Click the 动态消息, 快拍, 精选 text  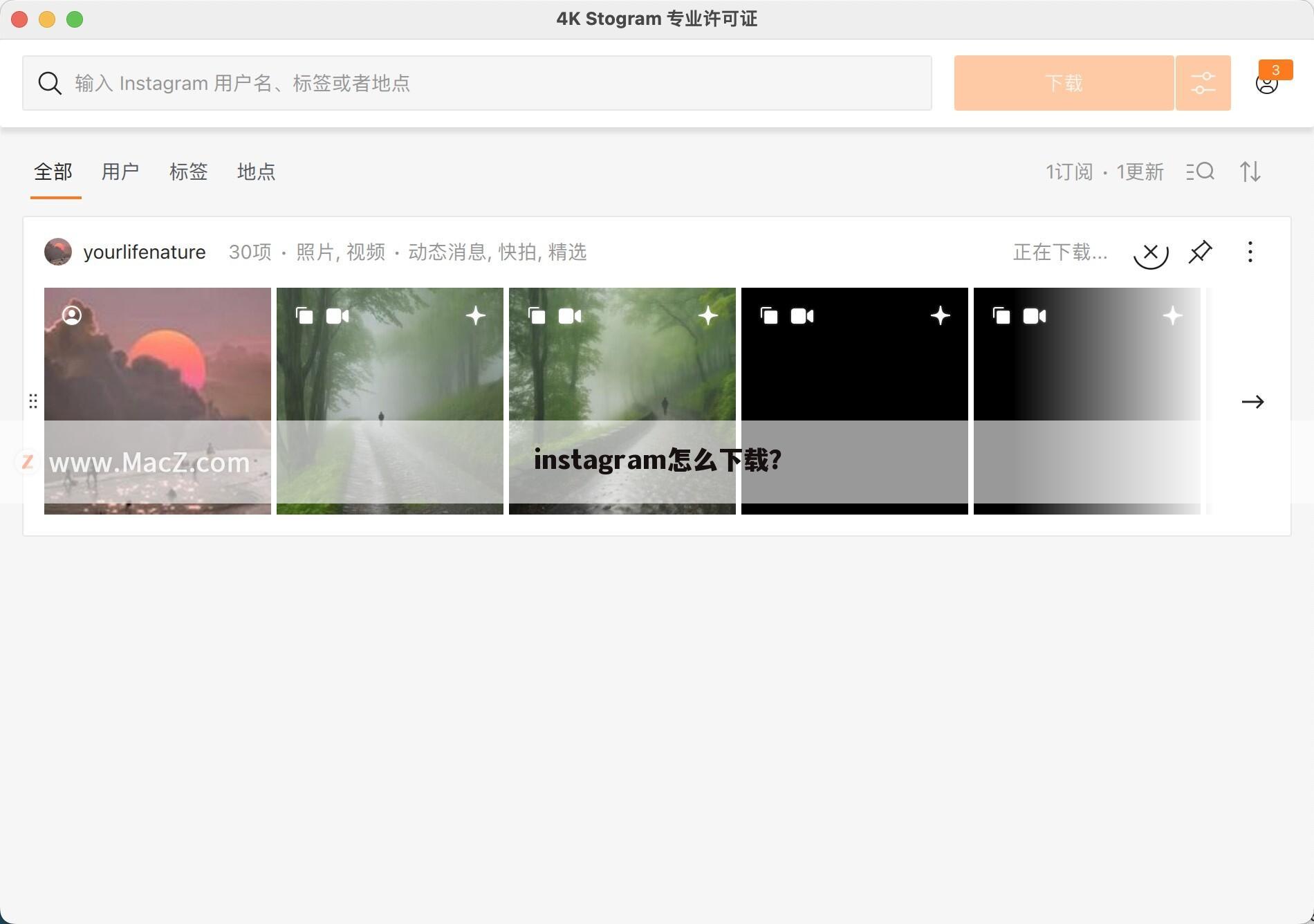(x=497, y=252)
